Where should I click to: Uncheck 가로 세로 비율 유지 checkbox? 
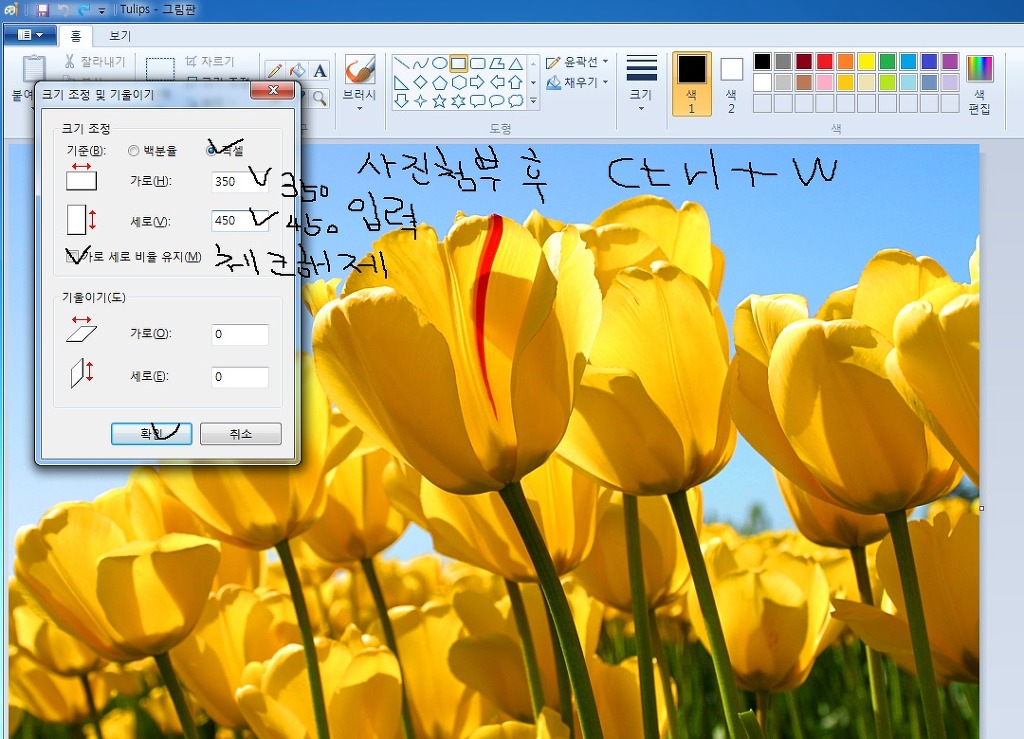pos(72,257)
